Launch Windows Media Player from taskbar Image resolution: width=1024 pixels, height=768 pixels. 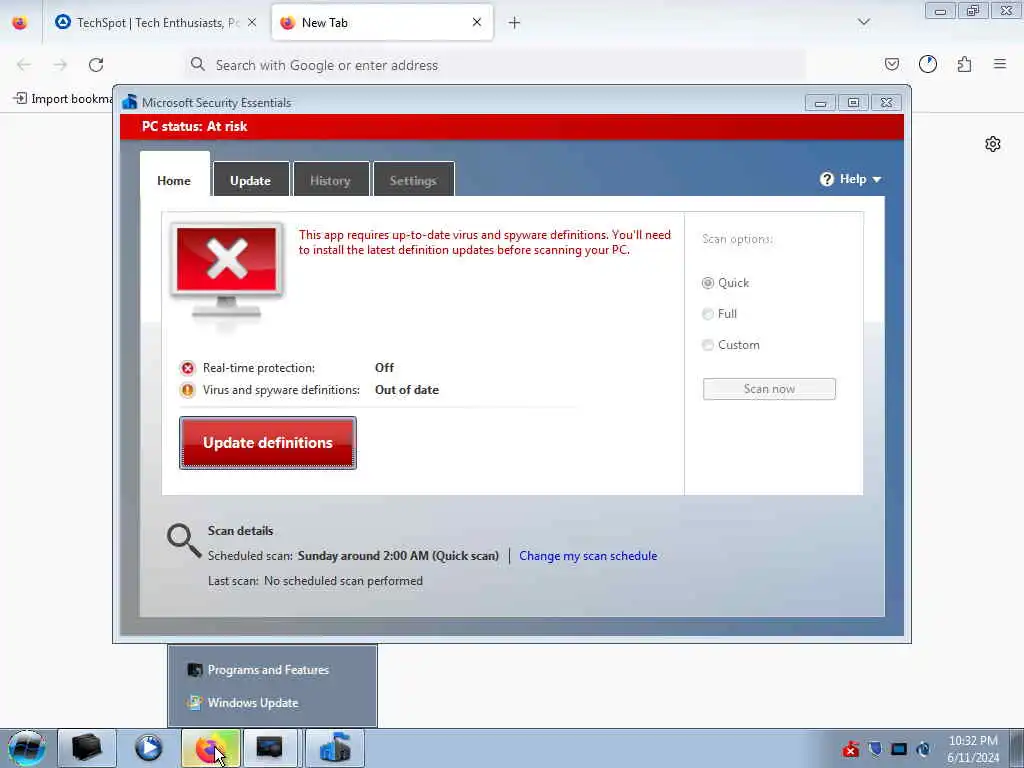click(148, 748)
